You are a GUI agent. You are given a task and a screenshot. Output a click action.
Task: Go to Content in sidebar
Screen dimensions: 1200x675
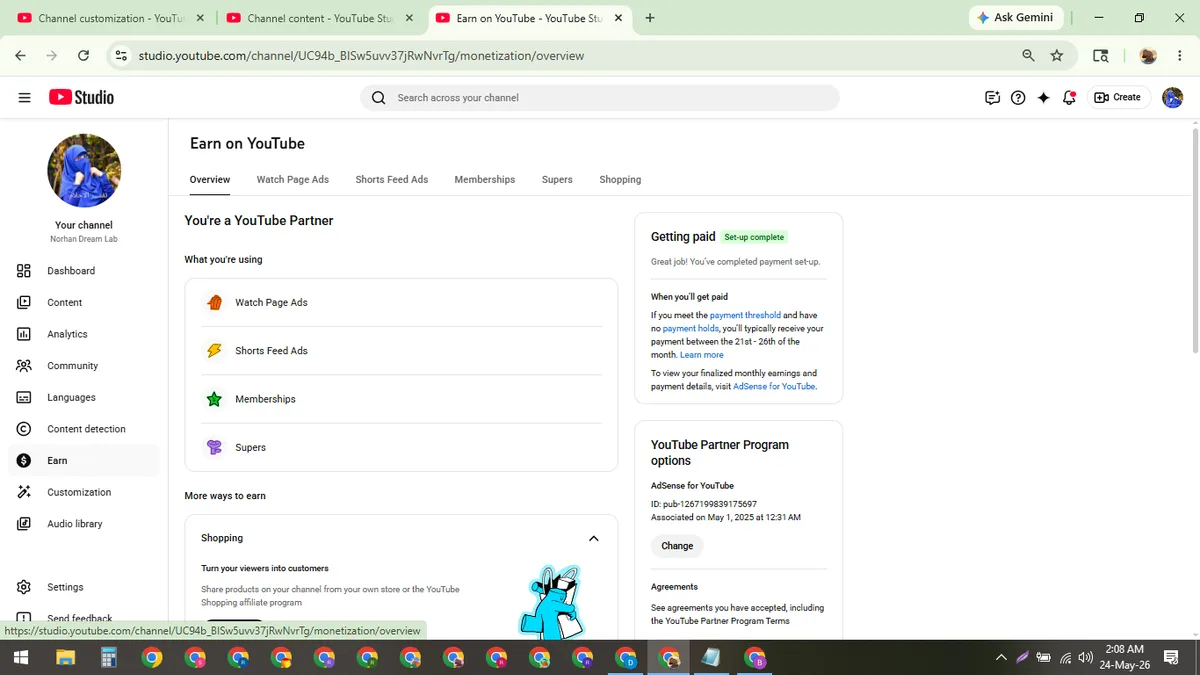[84, 302]
